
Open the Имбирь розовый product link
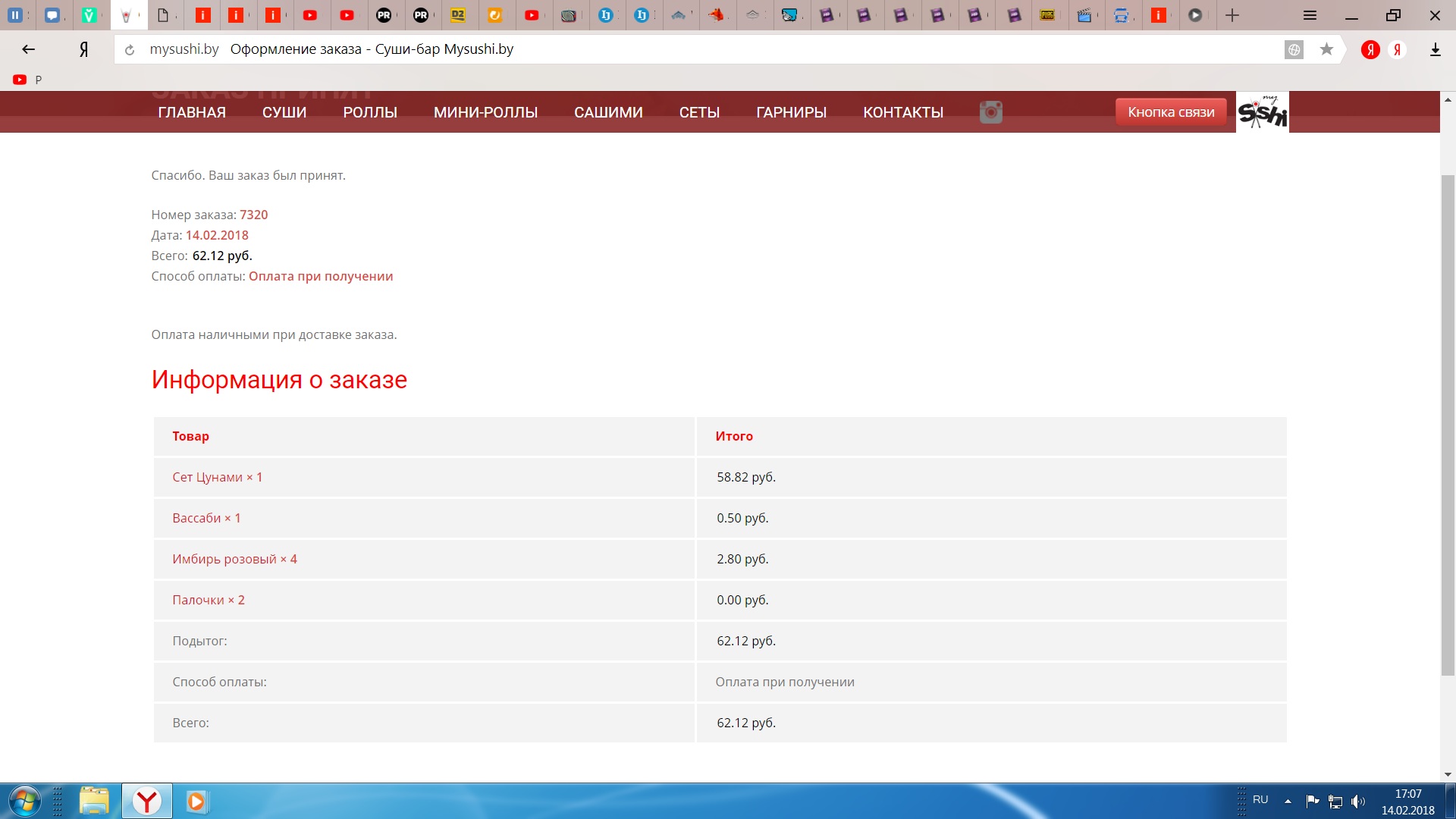(224, 559)
